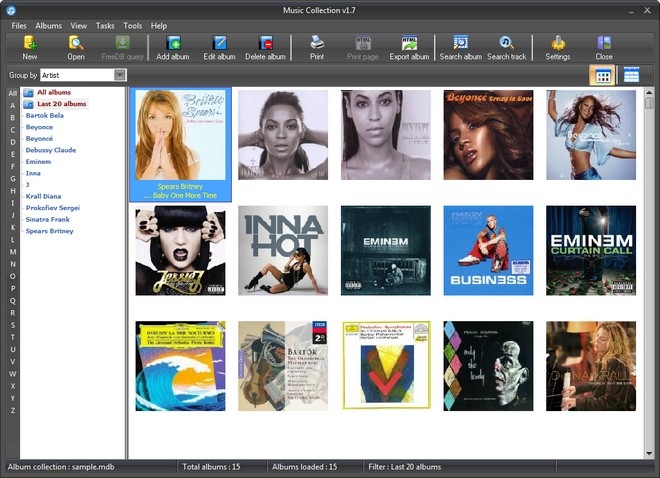Click the scrollbar down arrow

pos(649,454)
